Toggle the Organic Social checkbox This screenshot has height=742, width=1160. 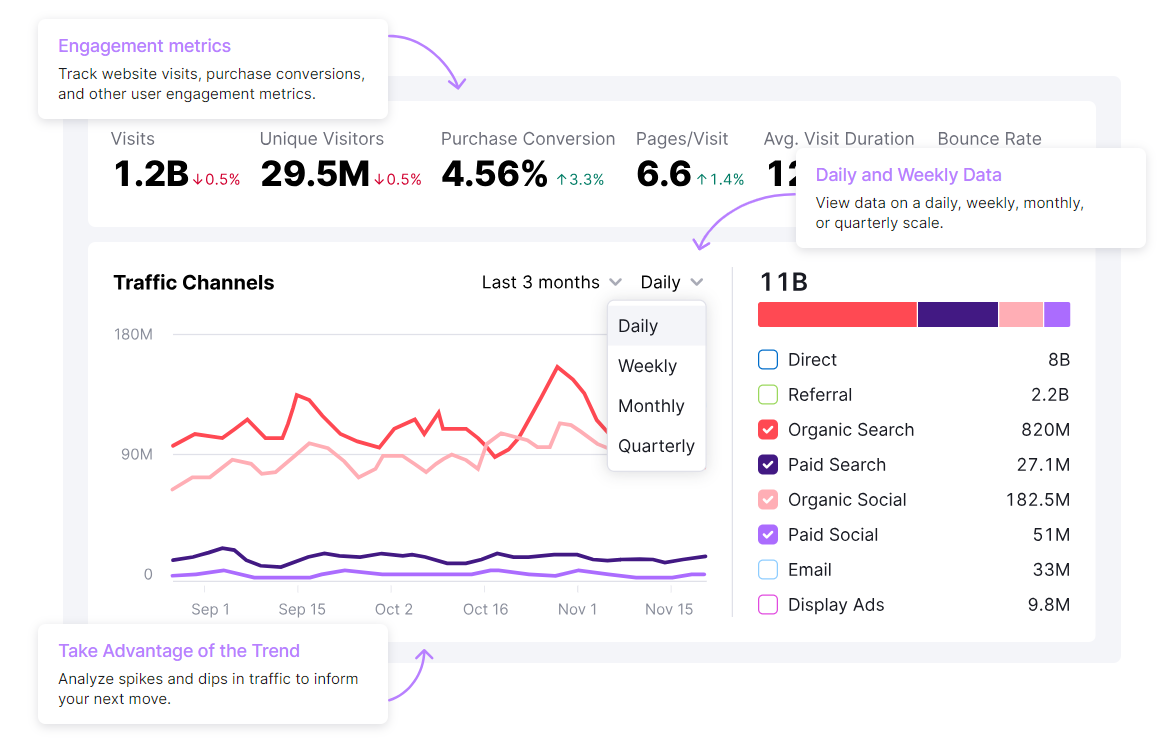[x=768, y=499]
